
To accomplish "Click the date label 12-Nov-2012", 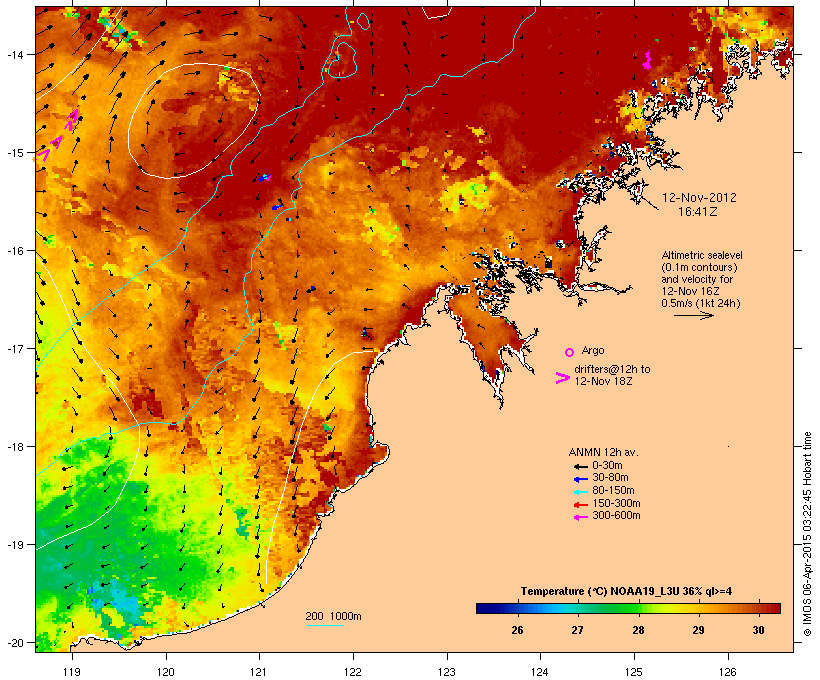I will pyautogui.click(x=699, y=198).
